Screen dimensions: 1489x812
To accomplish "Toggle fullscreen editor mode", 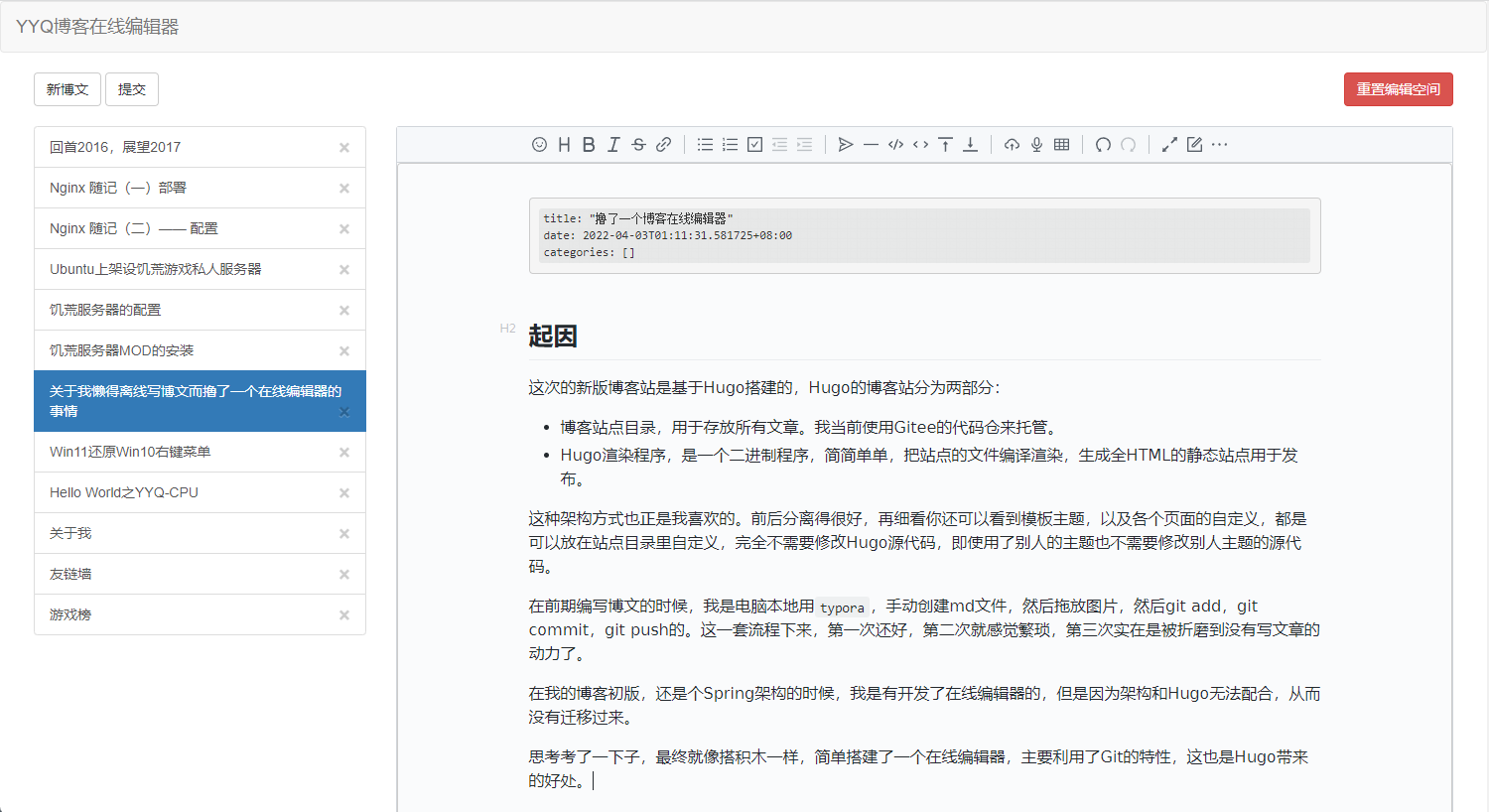I will (x=1169, y=145).
